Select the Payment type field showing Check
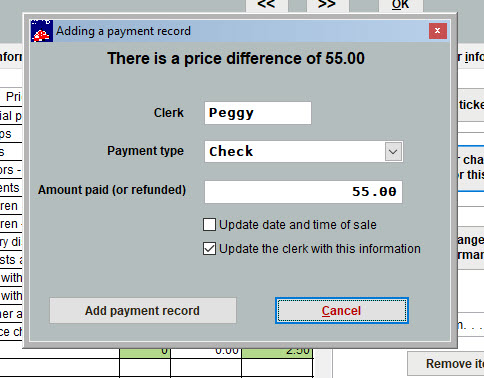 pos(304,152)
